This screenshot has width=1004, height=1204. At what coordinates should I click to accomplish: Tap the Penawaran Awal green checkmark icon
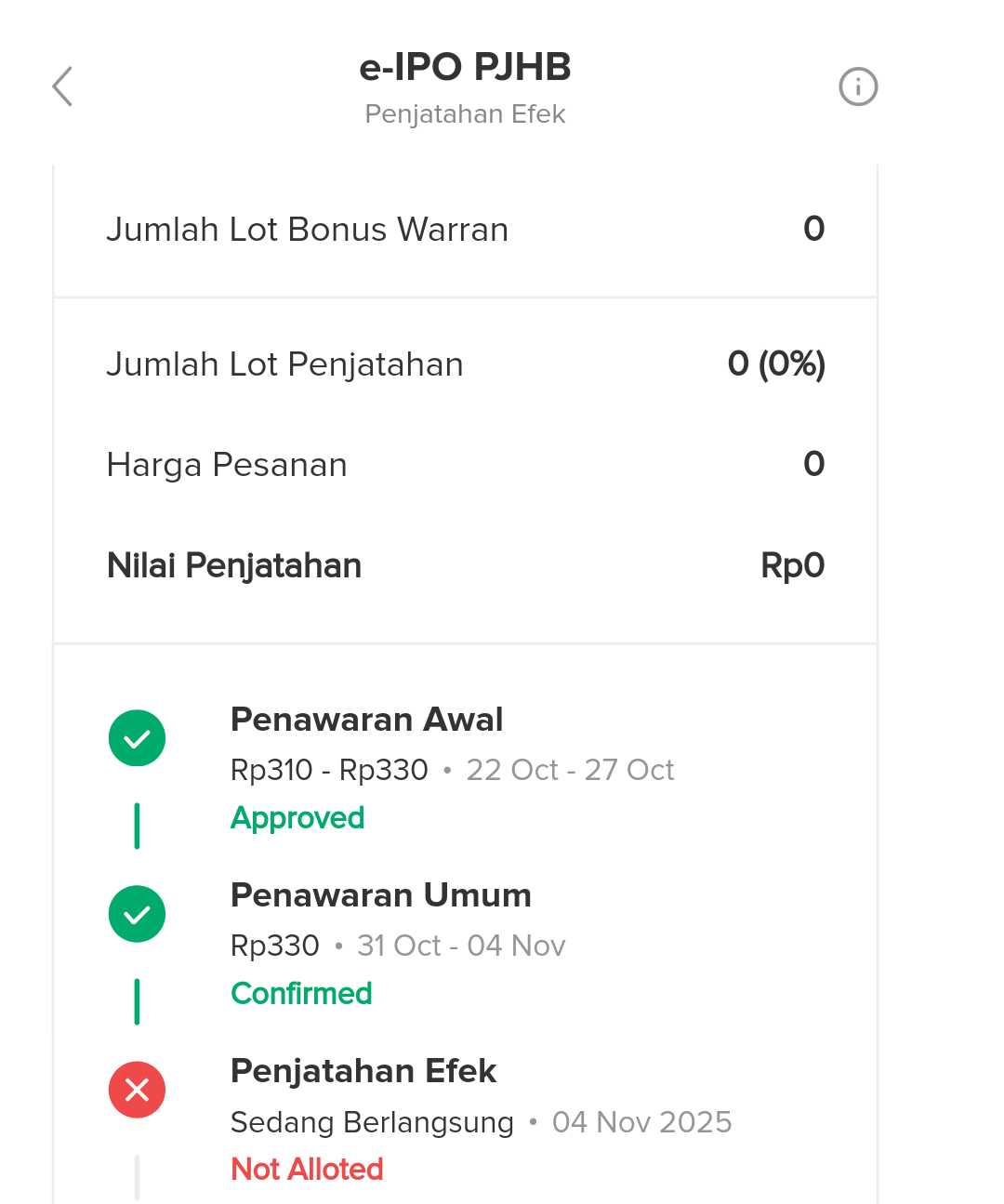click(x=137, y=738)
